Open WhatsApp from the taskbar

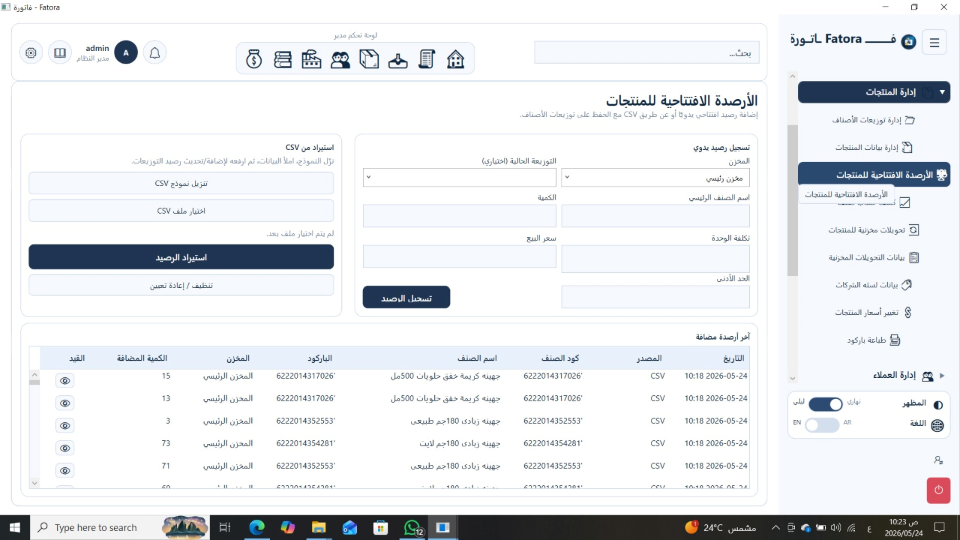[413, 527]
